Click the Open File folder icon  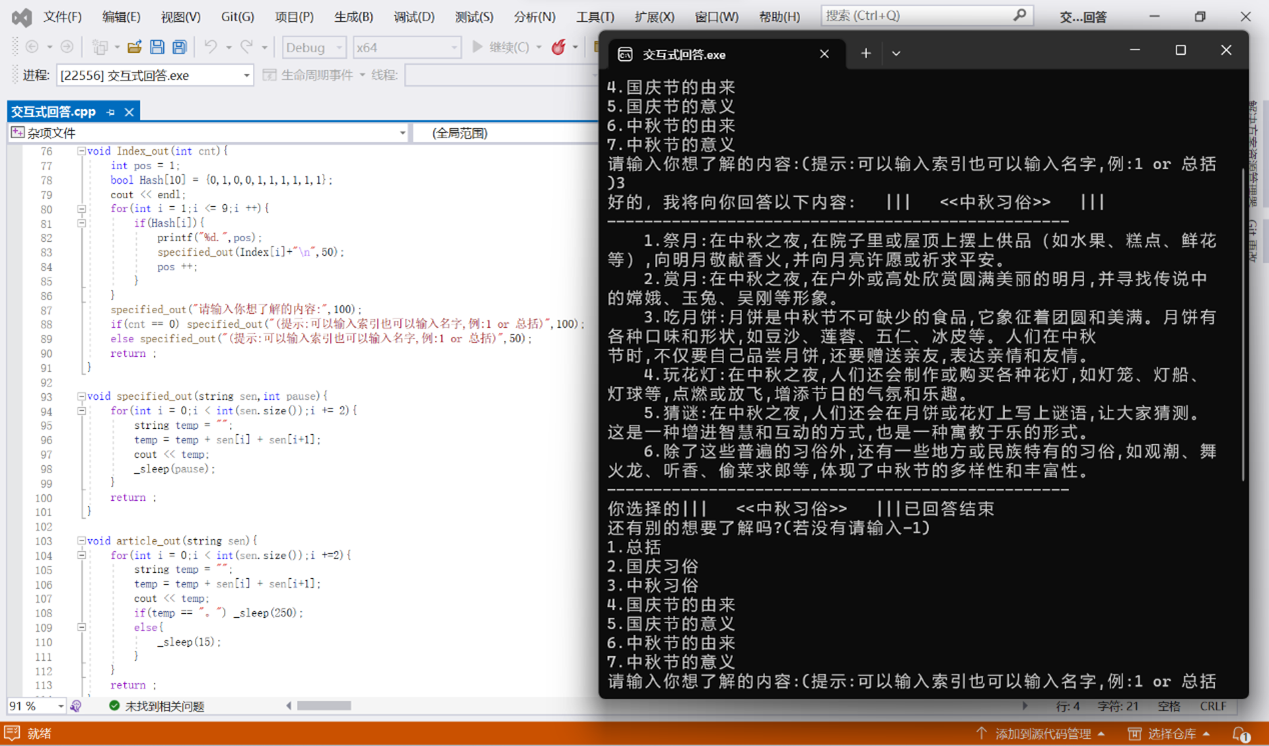[x=134, y=47]
